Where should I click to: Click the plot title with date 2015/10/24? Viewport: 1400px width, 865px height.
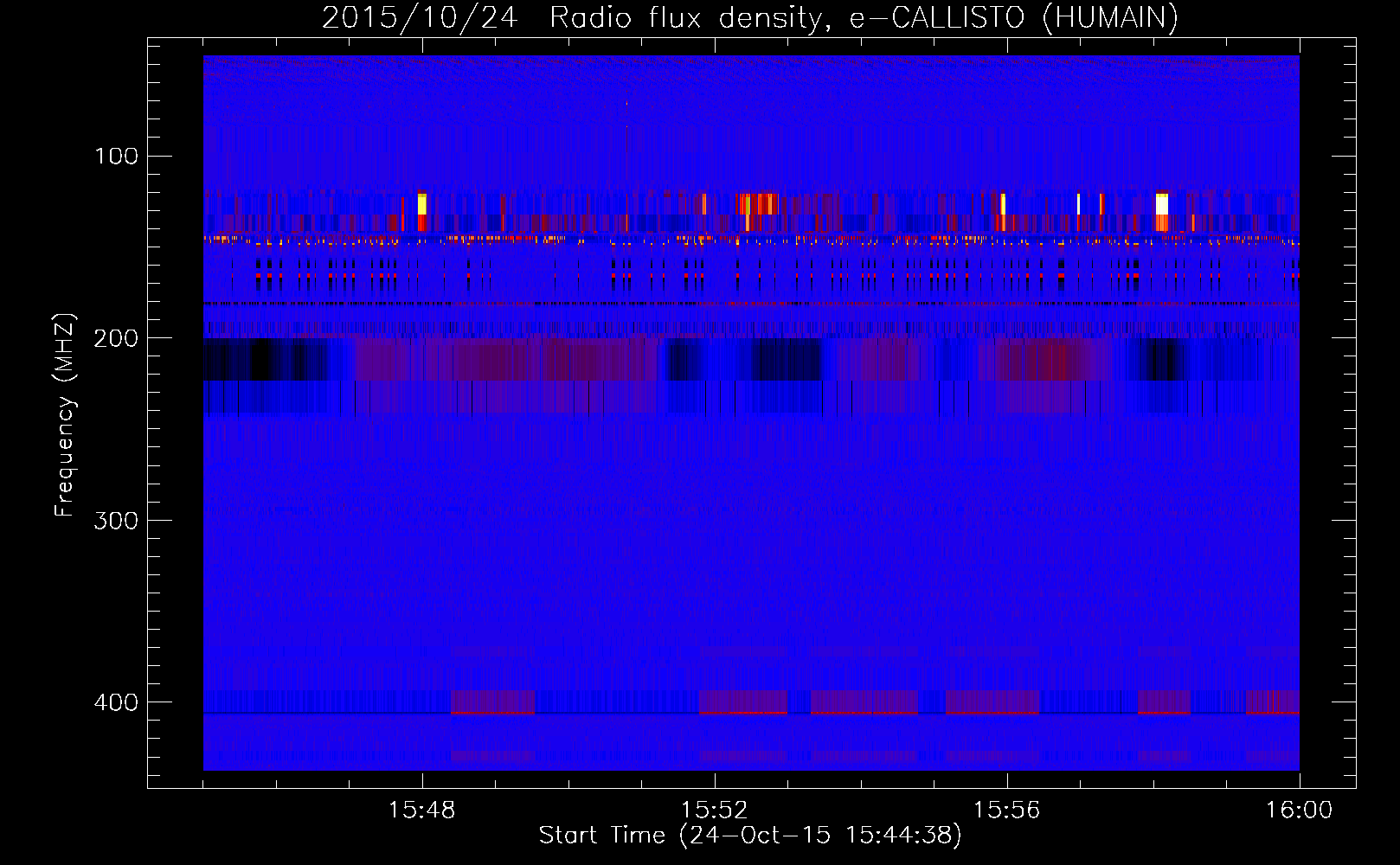[x=749, y=17]
